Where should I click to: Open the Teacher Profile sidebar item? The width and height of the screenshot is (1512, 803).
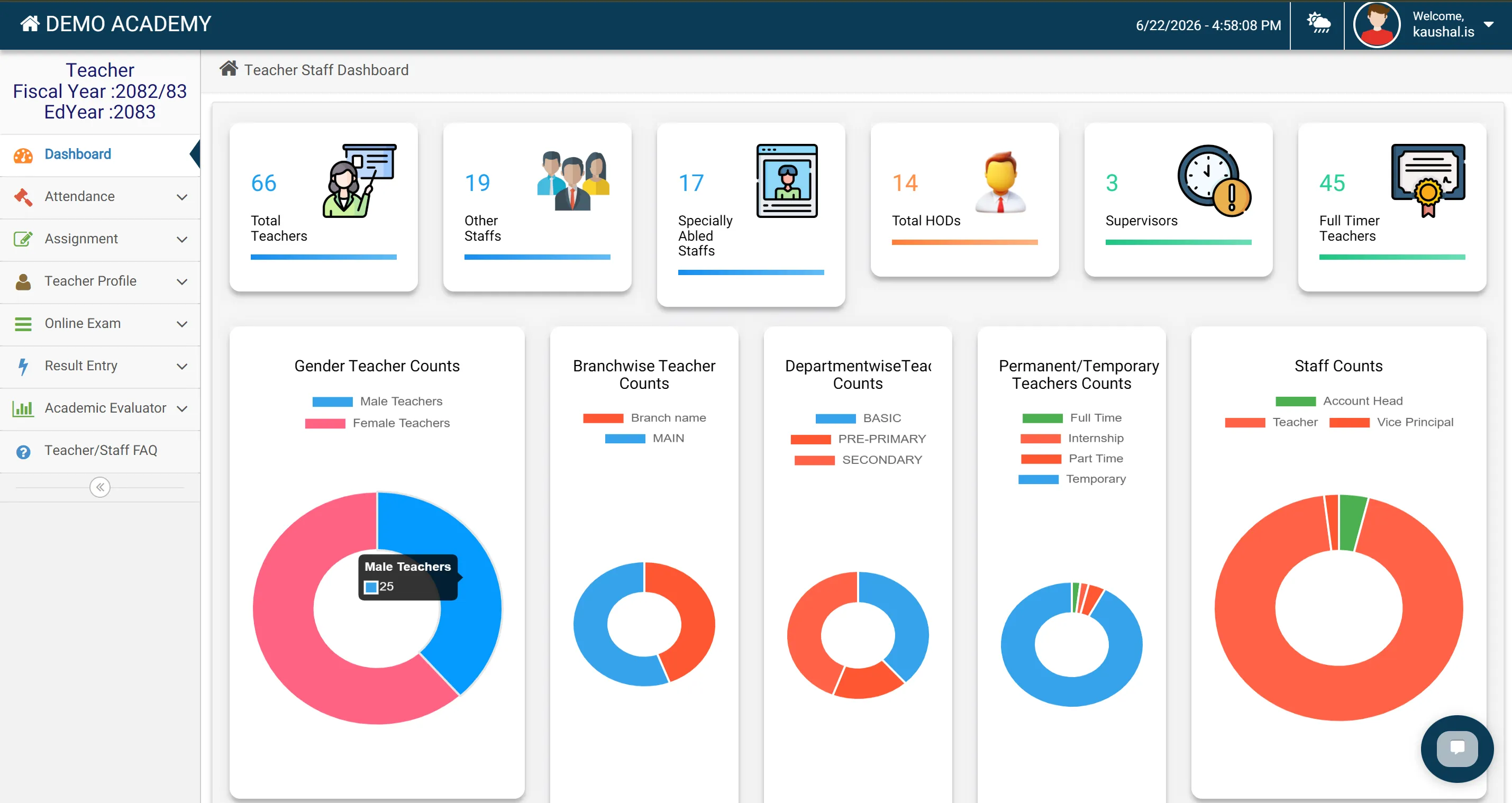pos(100,281)
